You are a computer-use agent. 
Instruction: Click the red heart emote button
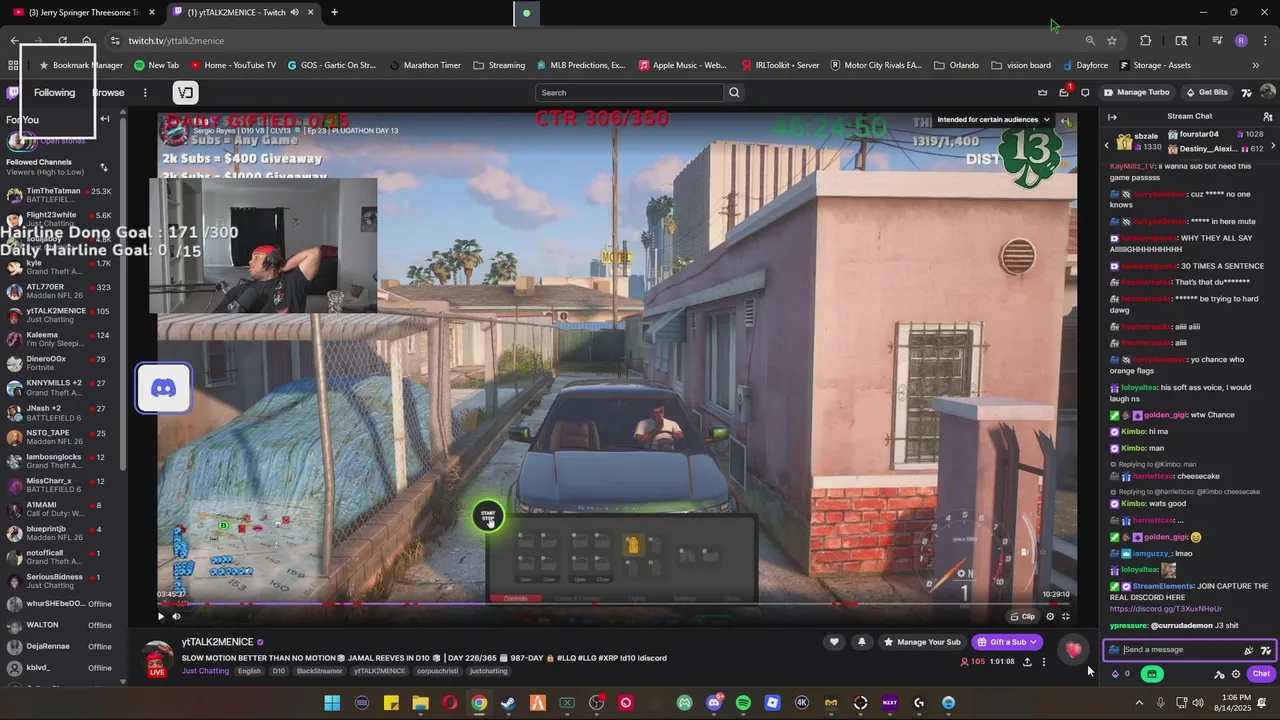pyautogui.click(x=1073, y=650)
